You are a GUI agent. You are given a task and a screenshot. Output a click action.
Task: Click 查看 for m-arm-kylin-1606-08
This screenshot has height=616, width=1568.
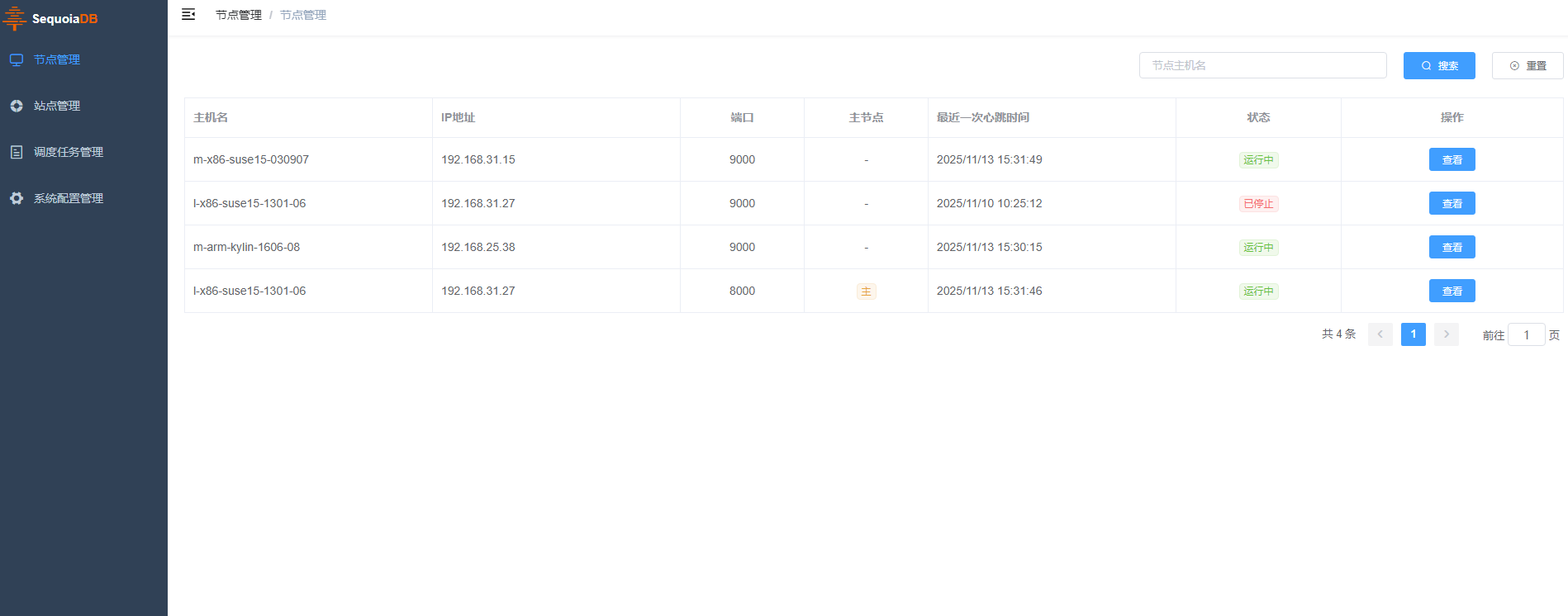click(x=1452, y=247)
